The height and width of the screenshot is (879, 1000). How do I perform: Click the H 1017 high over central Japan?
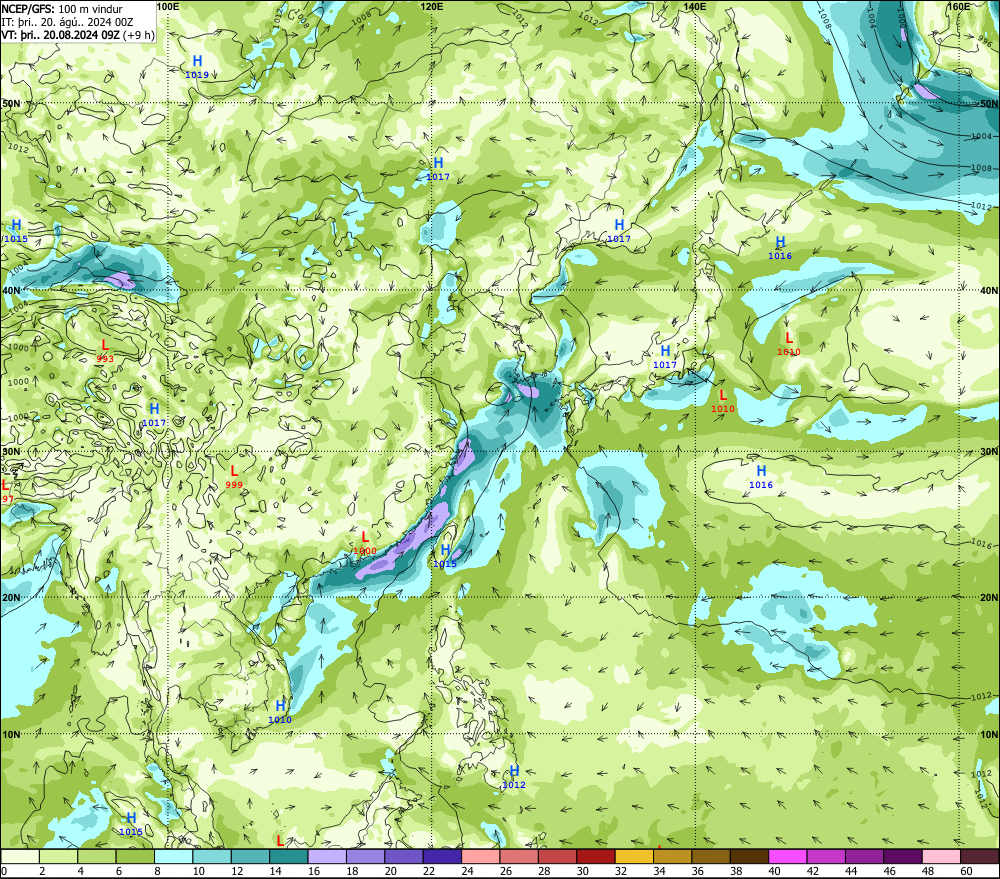(x=665, y=357)
